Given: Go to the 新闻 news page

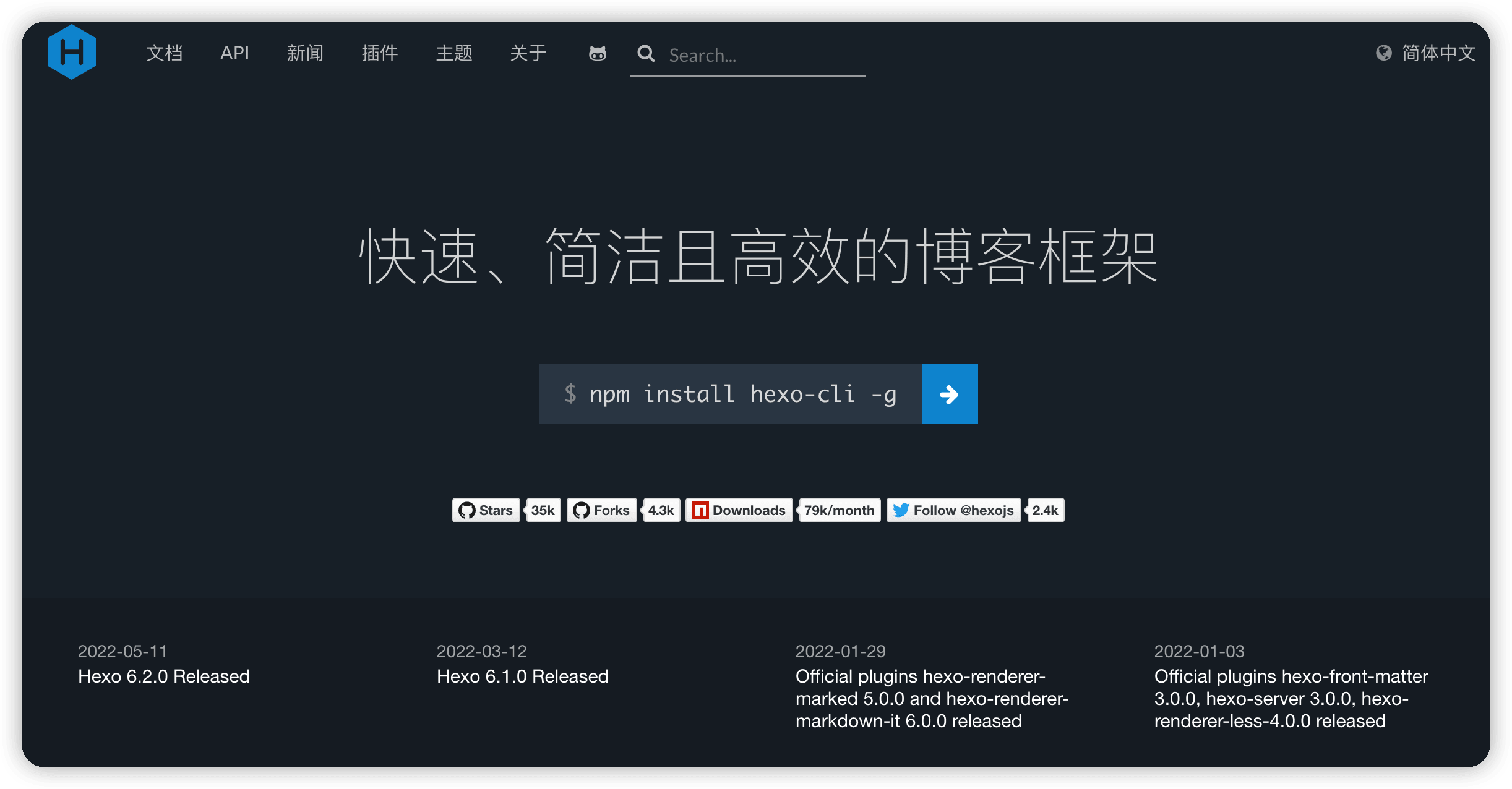Looking at the screenshot, I should pos(305,53).
